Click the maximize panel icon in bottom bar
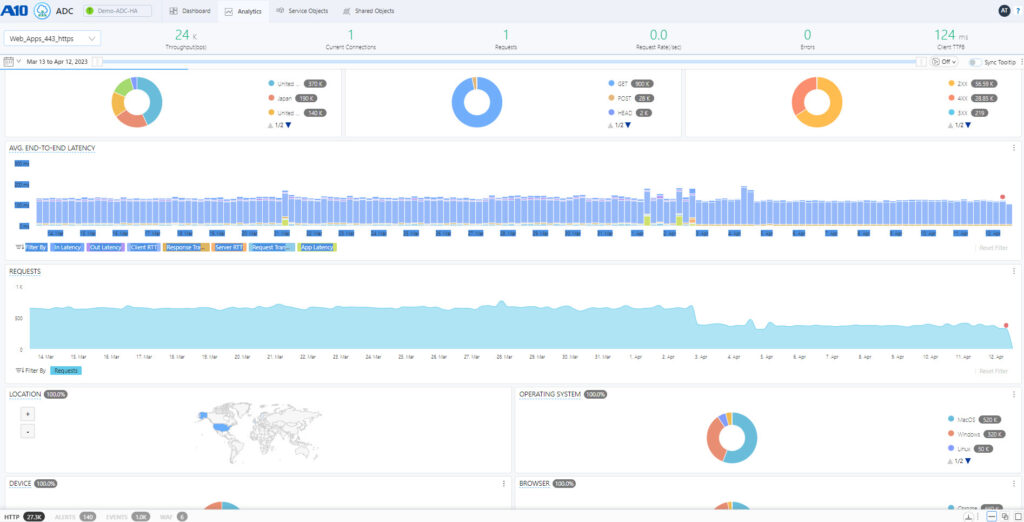The width and height of the screenshot is (1024, 522). [x=1017, y=517]
